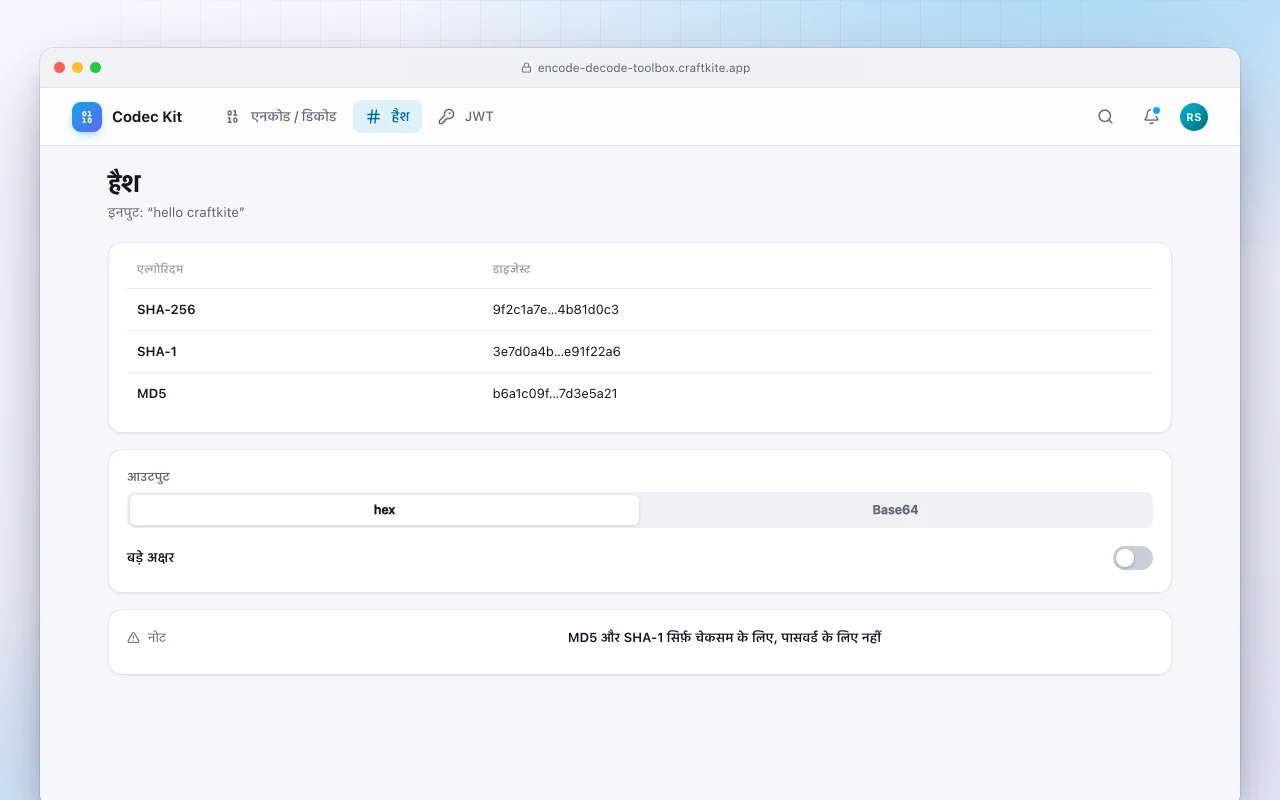1280x800 pixels.
Task: Click the green maximize window button
Action: tap(96, 68)
